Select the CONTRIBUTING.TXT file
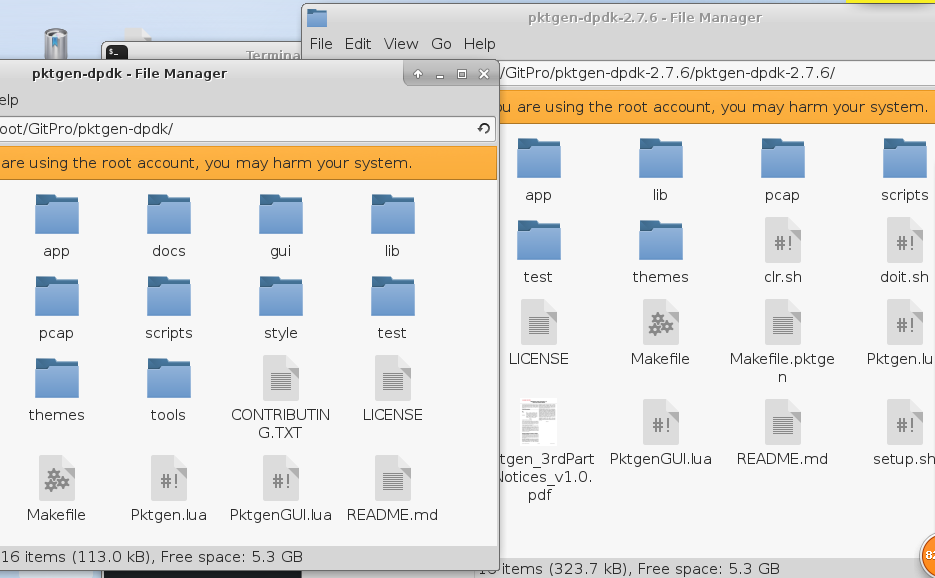The height and width of the screenshot is (578, 935). coord(281,379)
